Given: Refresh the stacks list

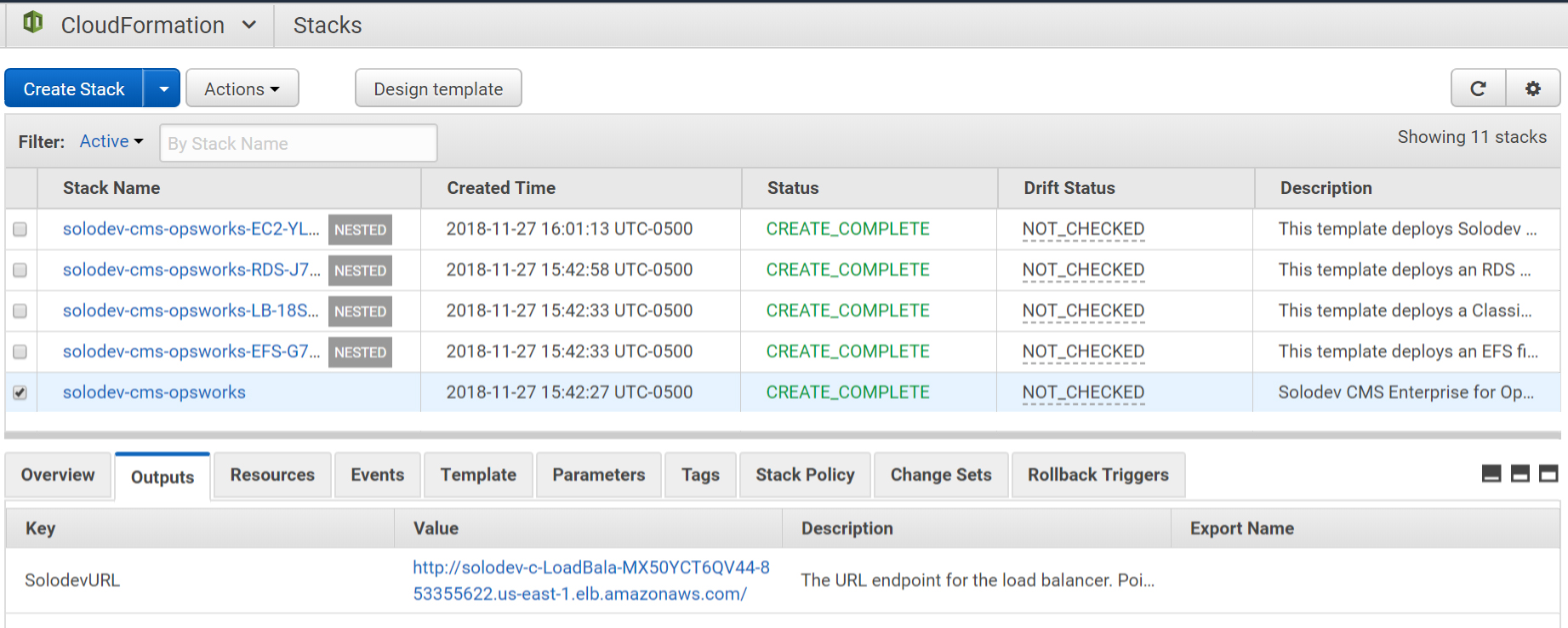Looking at the screenshot, I should pyautogui.click(x=1479, y=88).
